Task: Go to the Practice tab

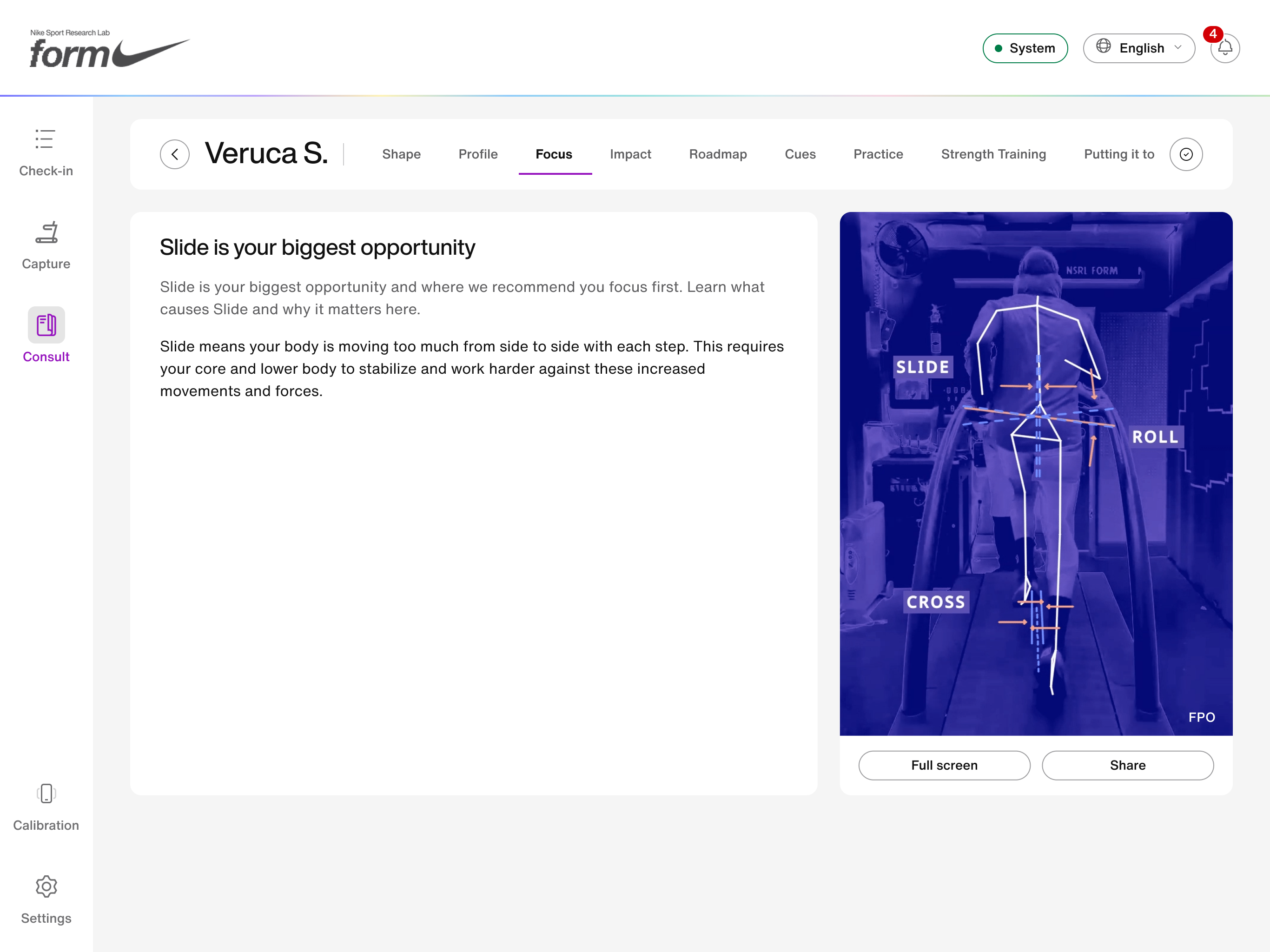Action: 878,154
